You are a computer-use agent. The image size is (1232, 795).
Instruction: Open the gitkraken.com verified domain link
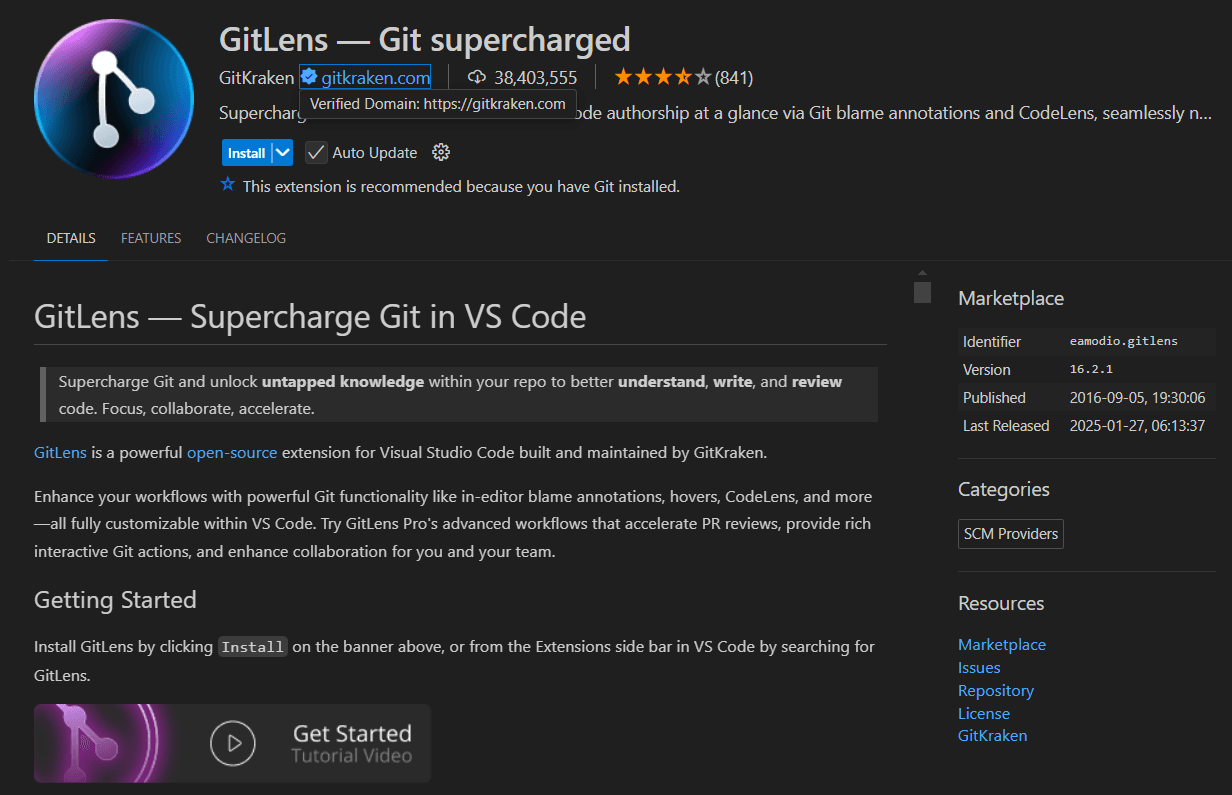[376, 77]
